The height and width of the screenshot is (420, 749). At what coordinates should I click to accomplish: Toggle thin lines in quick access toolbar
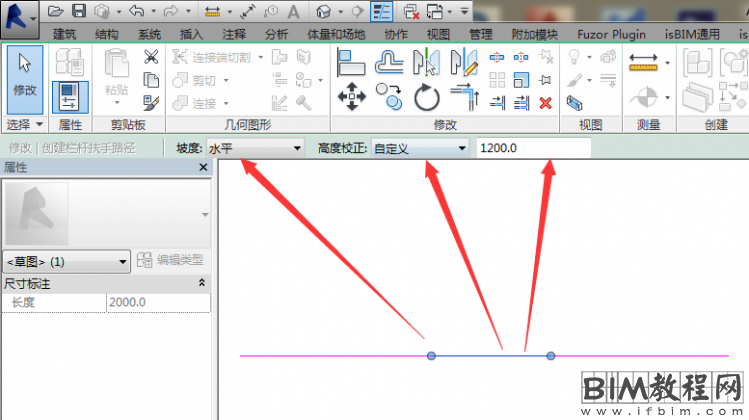click(381, 11)
